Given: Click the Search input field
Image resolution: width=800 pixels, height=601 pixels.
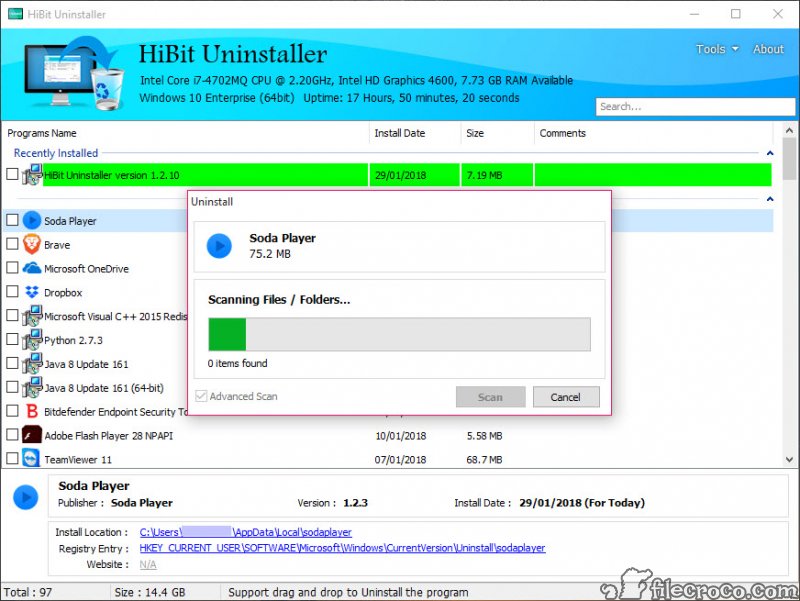Looking at the screenshot, I should coord(695,107).
